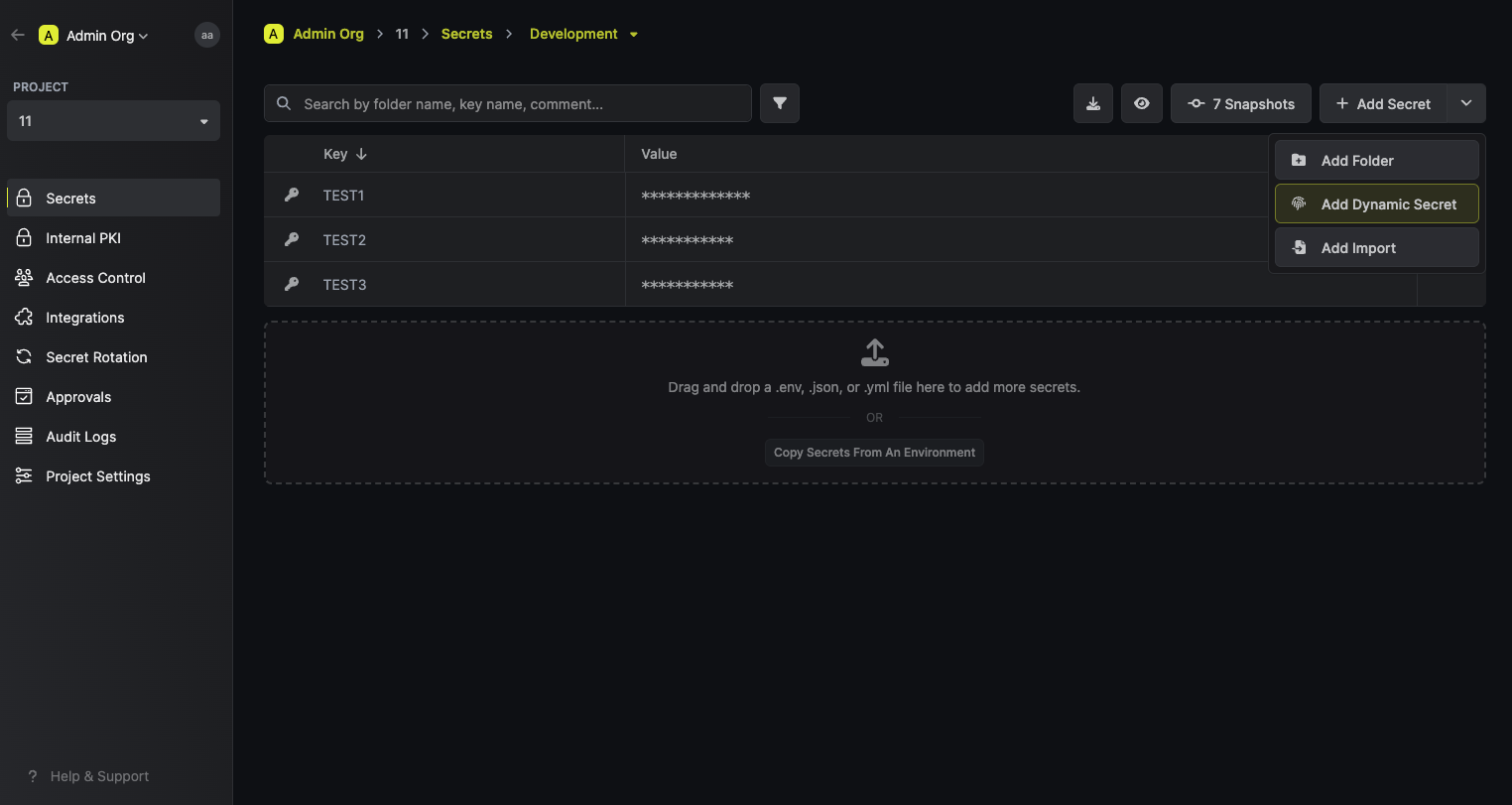Click the '11' project breadcrumb
Screen dimensions: 1512x805
pos(402,34)
